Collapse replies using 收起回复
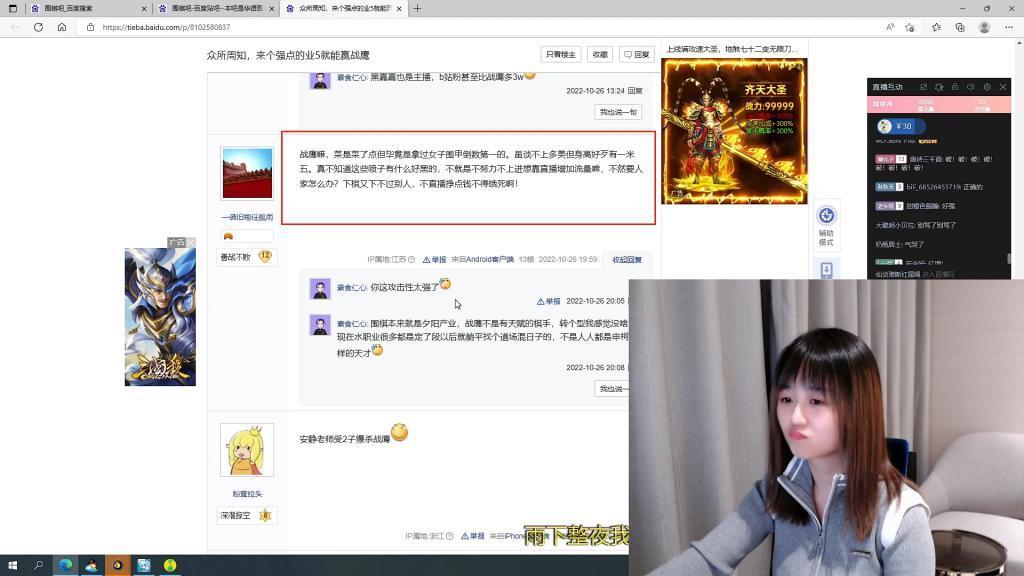 coord(625,258)
